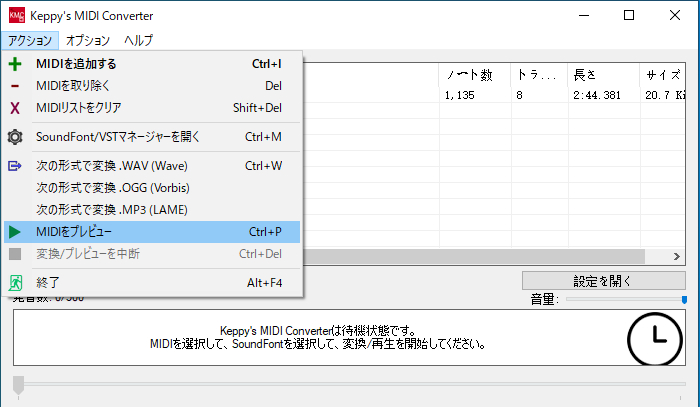Screen dimensions: 700x407
Task: Click the 設定を開く button
Action: 604,281
